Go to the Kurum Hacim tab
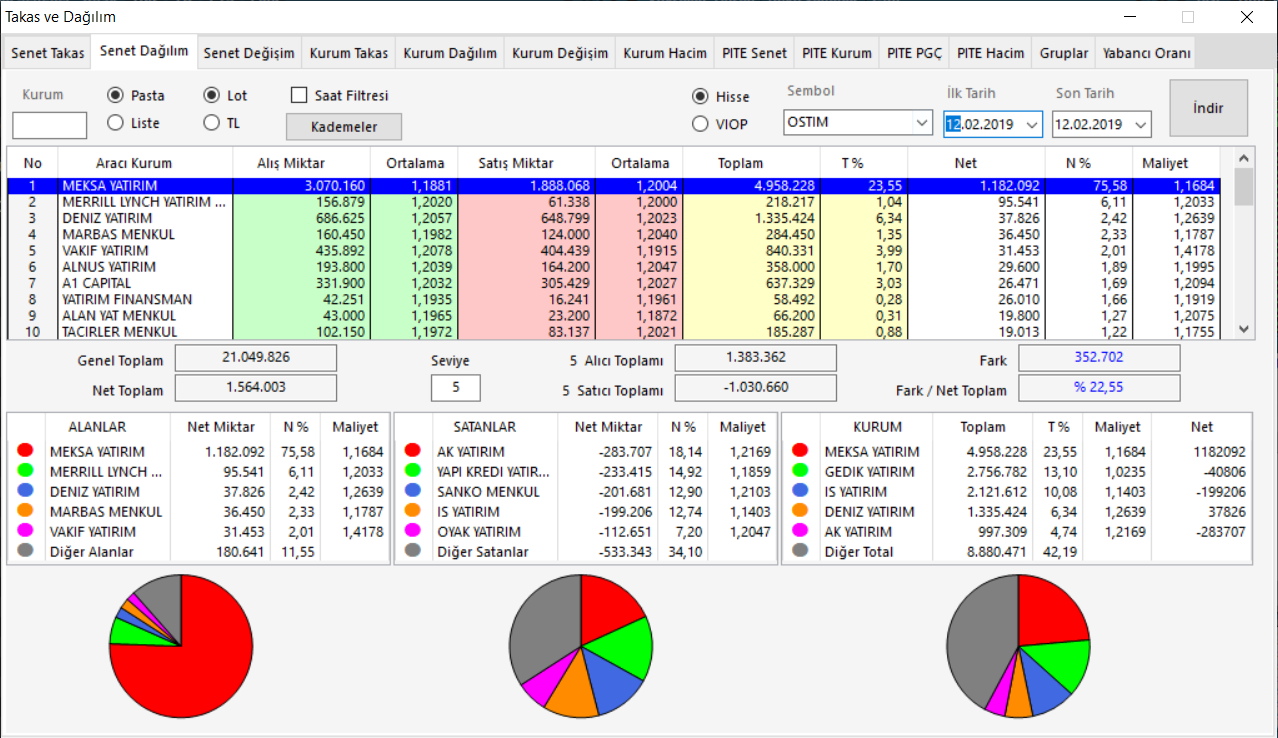 (x=665, y=53)
